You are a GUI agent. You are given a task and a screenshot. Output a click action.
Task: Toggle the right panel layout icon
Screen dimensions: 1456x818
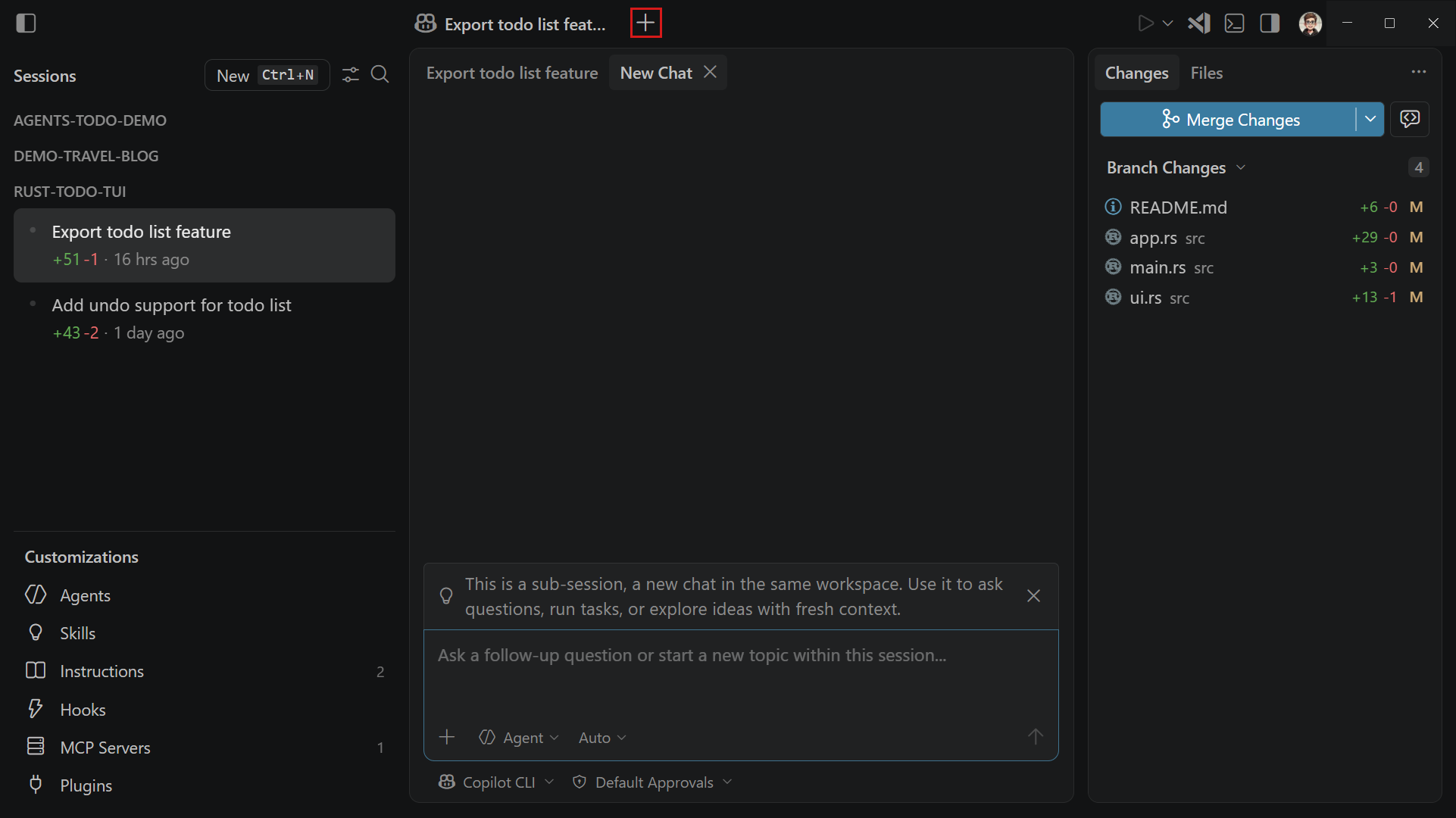pos(1269,23)
